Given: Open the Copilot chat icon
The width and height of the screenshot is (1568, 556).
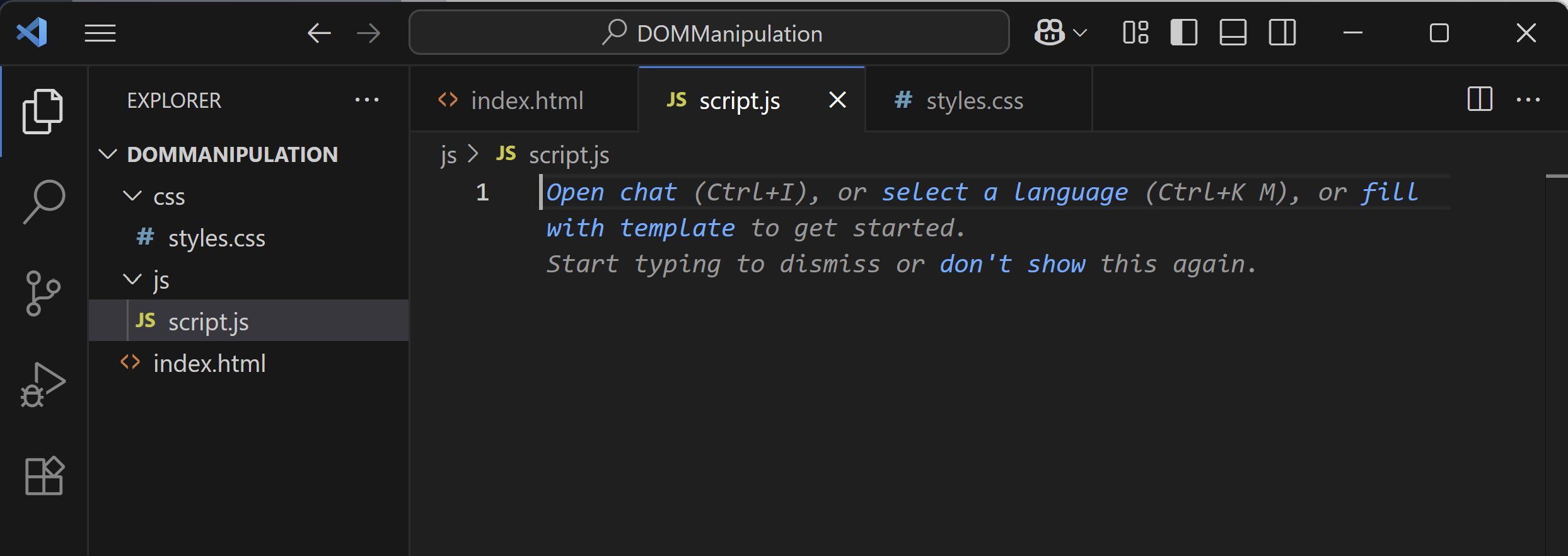Looking at the screenshot, I should click(1049, 32).
